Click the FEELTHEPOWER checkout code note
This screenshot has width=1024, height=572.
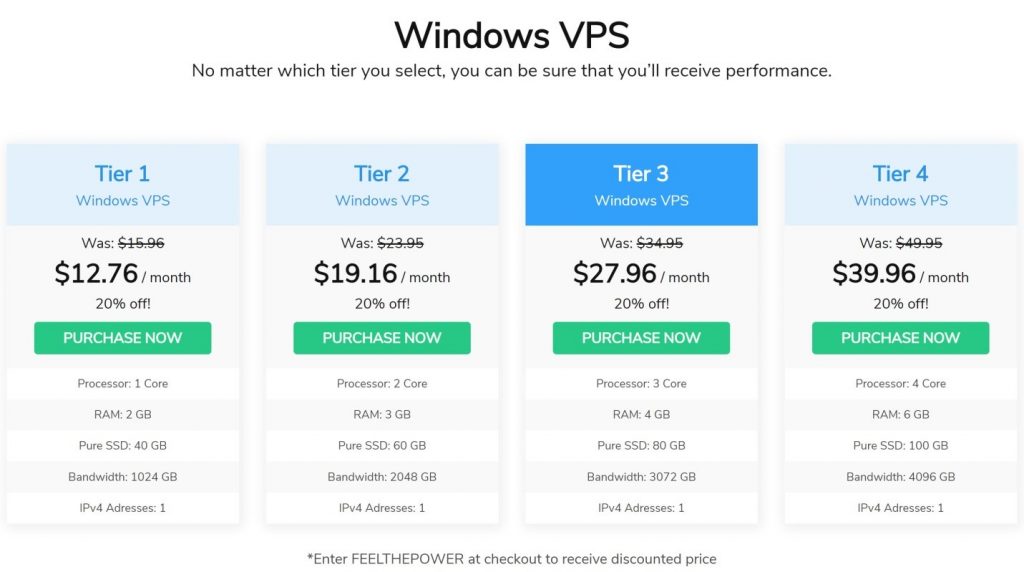(x=512, y=559)
